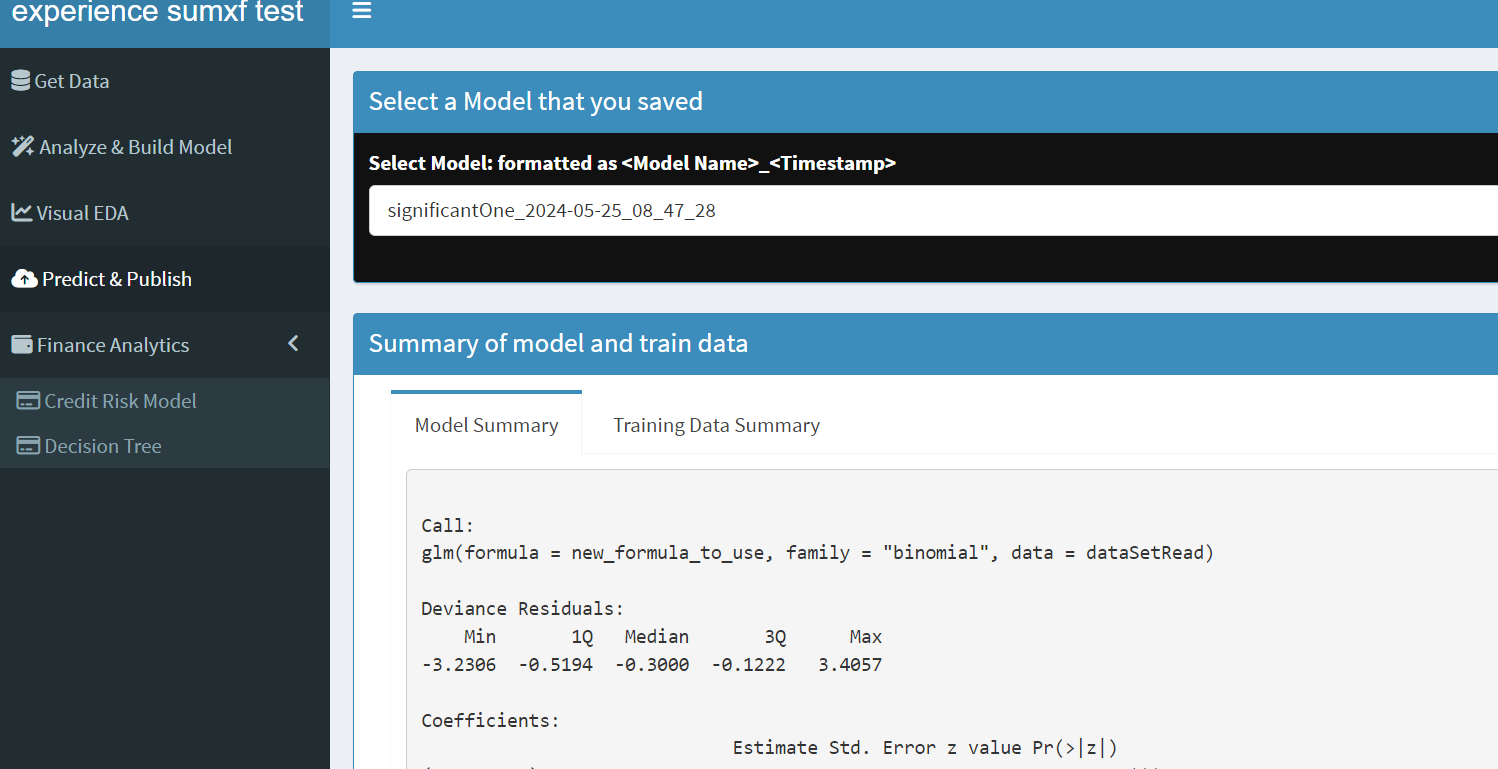Click the glm formula call line

(817, 552)
